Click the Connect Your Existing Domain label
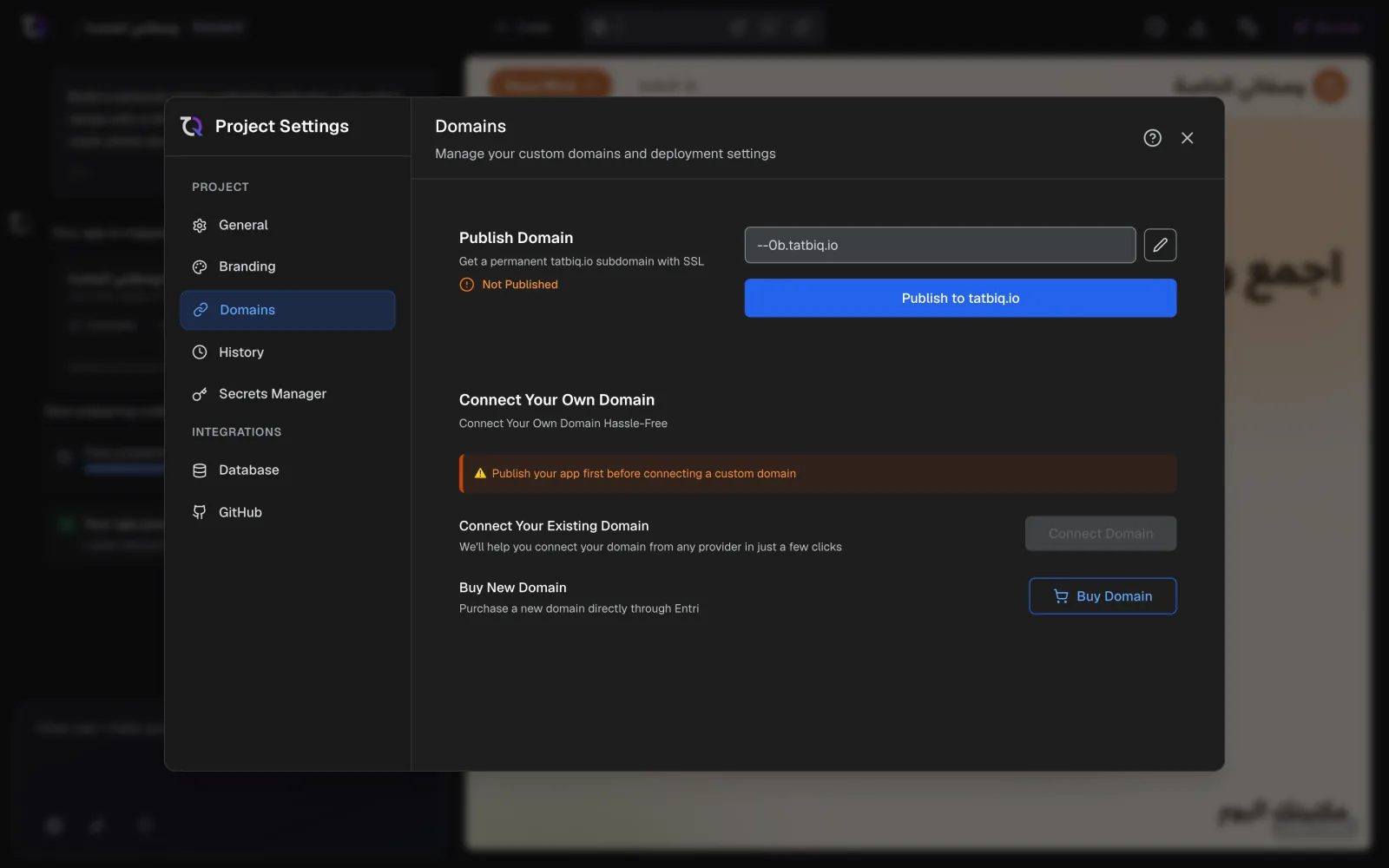The height and width of the screenshot is (868, 1389). click(554, 526)
